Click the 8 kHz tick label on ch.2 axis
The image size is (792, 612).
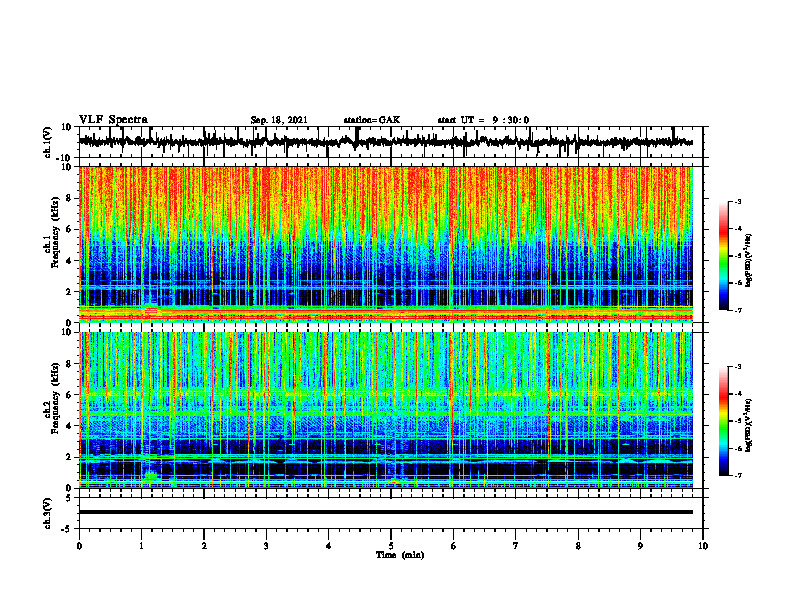tap(70, 364)
